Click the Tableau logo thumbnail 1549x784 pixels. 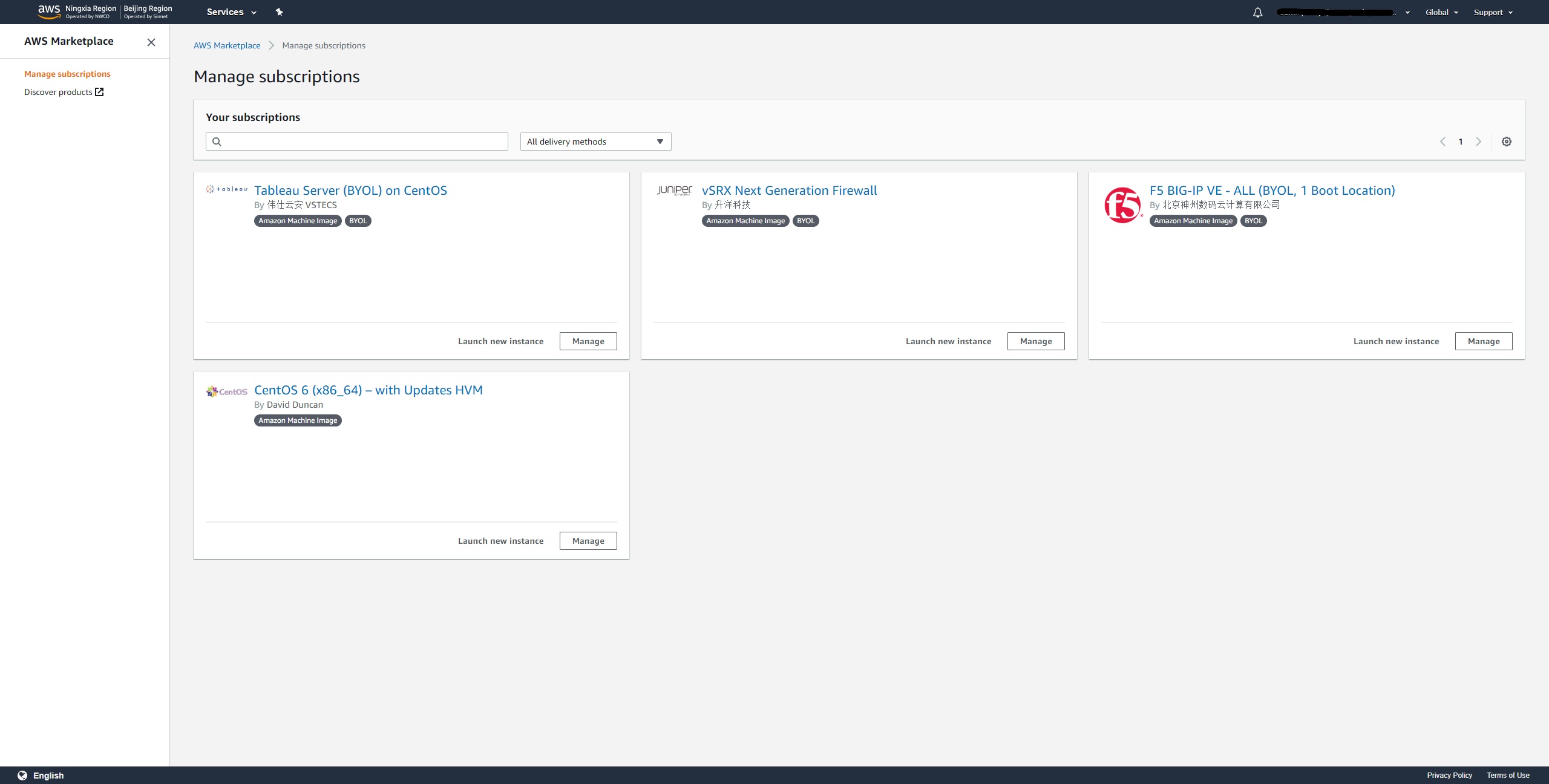pyautogui.click(x=227, y=189)
